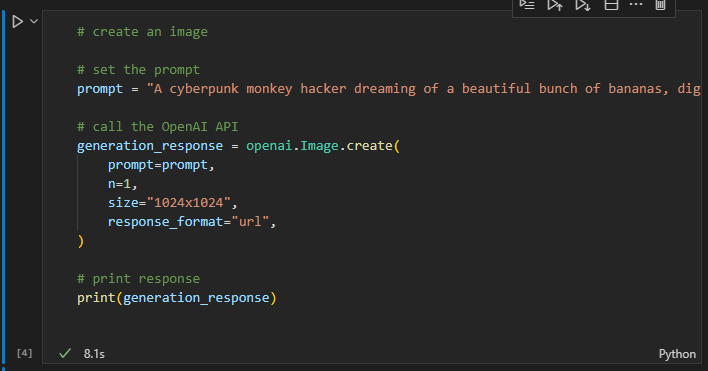The image size is (708, 371).
Task: Run the cell by line using the toolbar icon
Action: (x=527, y=5)
